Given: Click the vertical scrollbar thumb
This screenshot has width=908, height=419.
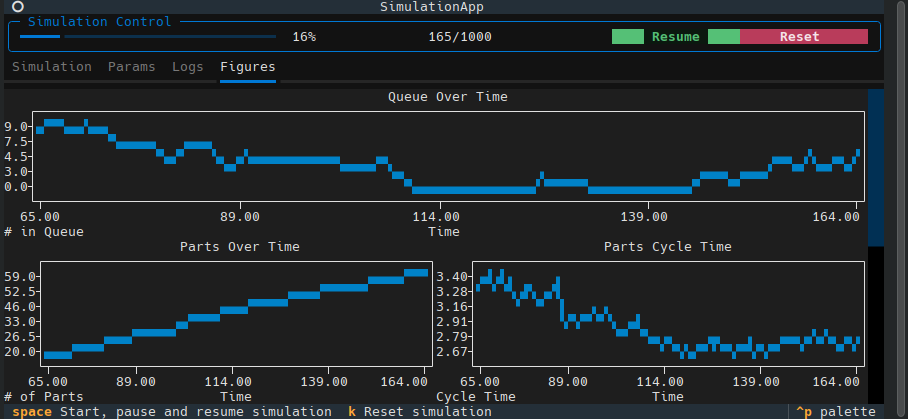Looking at the screenshot, I should 875,167.
